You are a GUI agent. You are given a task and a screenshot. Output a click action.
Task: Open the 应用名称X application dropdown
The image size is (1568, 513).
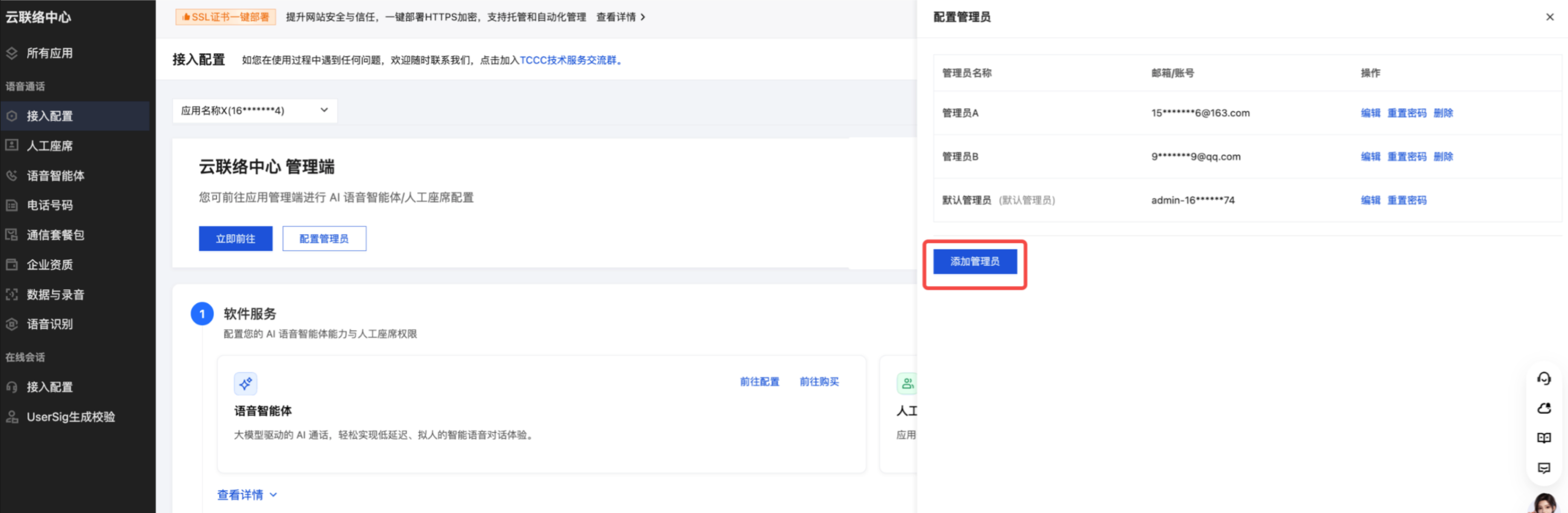tap(255, 111)
